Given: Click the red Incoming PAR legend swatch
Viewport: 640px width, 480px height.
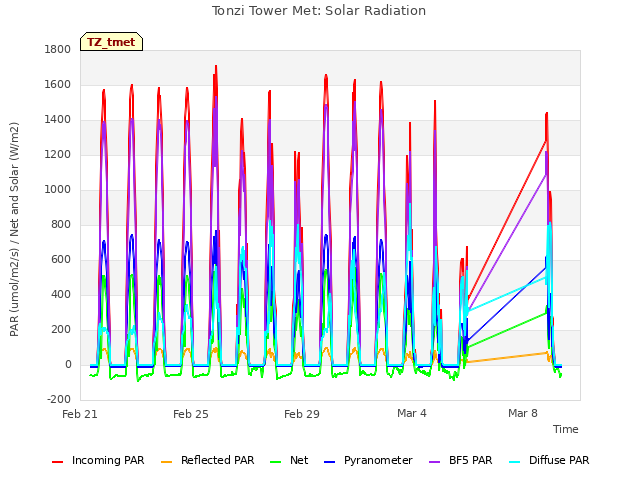Looking at the screenshot, I should 58,462.
